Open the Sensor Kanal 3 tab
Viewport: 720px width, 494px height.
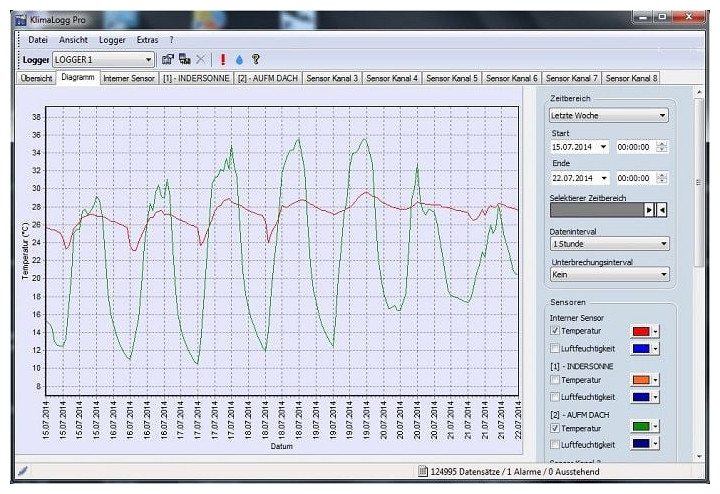click(332, 78)
